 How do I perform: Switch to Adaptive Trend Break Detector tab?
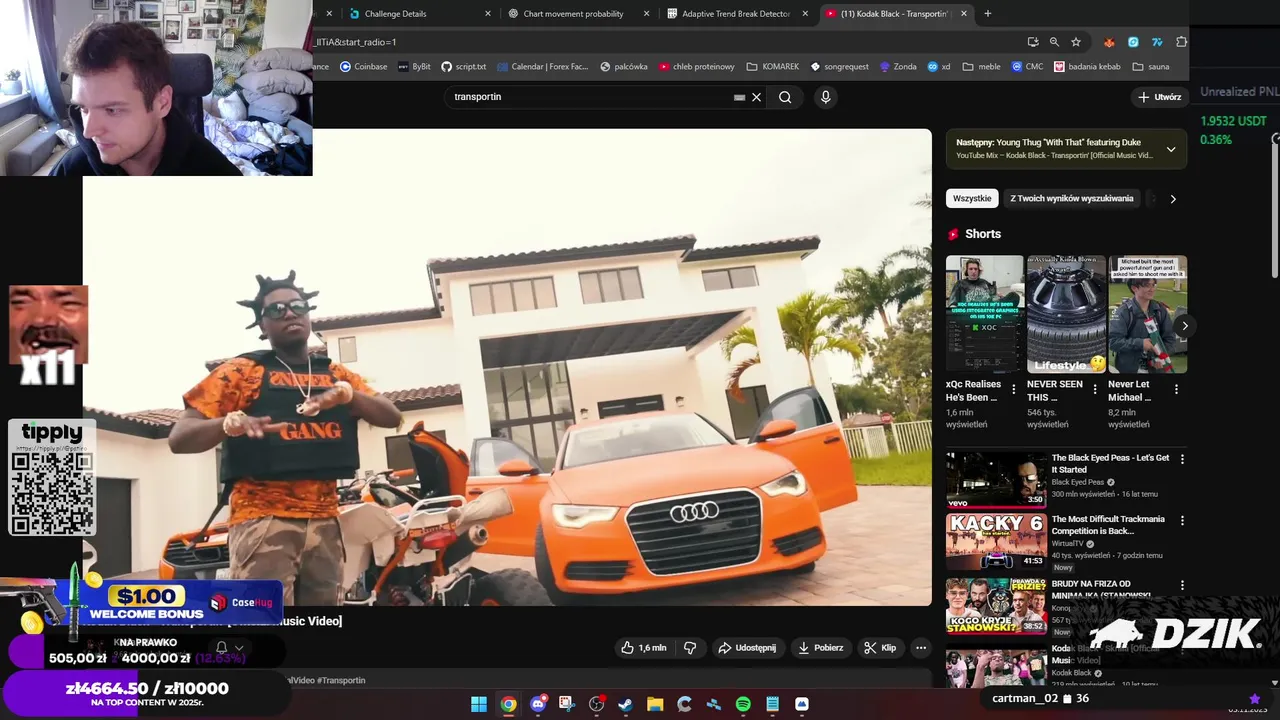[738, 13]
